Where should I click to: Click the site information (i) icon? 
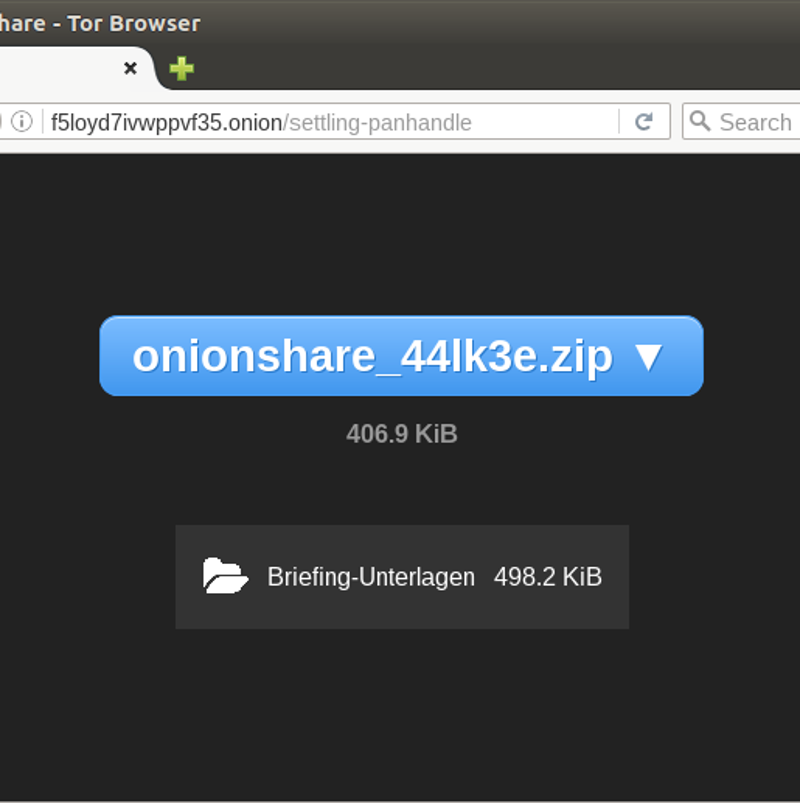tap(22, 122)
